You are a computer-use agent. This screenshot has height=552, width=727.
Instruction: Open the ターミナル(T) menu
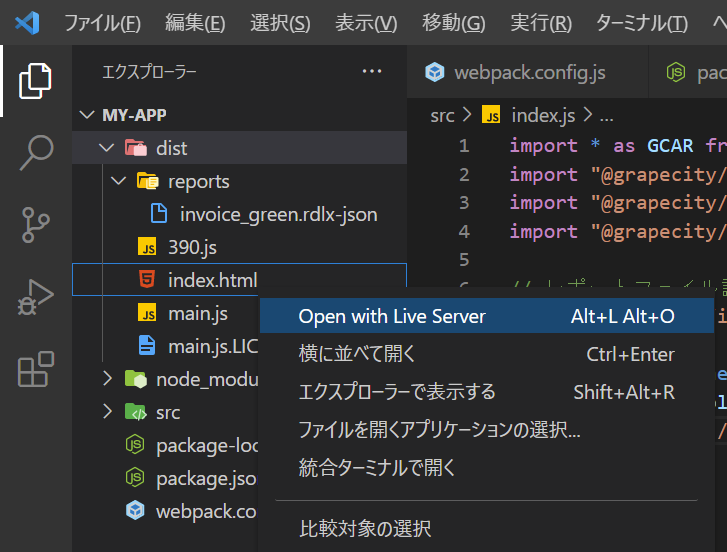[642, 23]
